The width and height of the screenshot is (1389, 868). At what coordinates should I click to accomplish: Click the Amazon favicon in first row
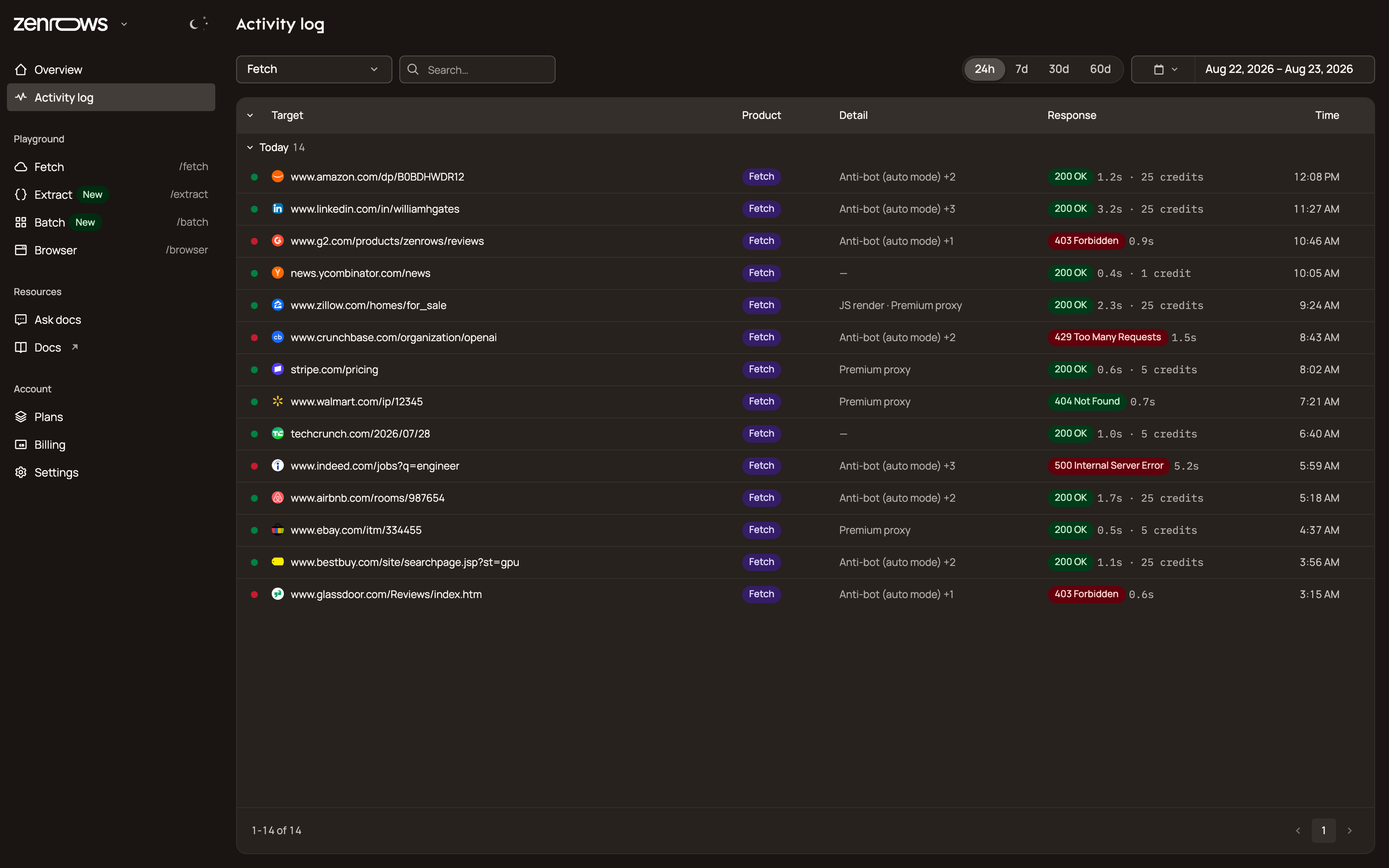pos(278,176)
